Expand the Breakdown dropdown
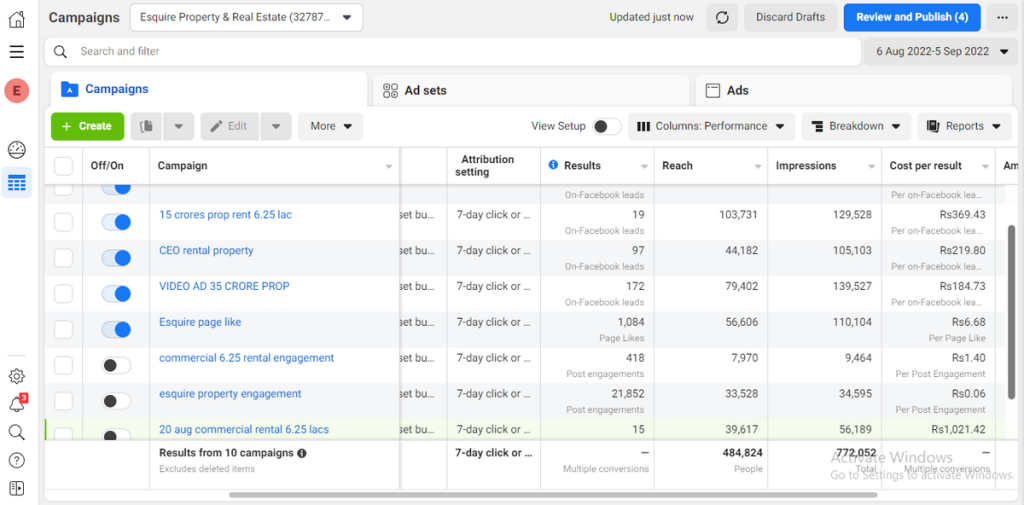 point(855,126)
